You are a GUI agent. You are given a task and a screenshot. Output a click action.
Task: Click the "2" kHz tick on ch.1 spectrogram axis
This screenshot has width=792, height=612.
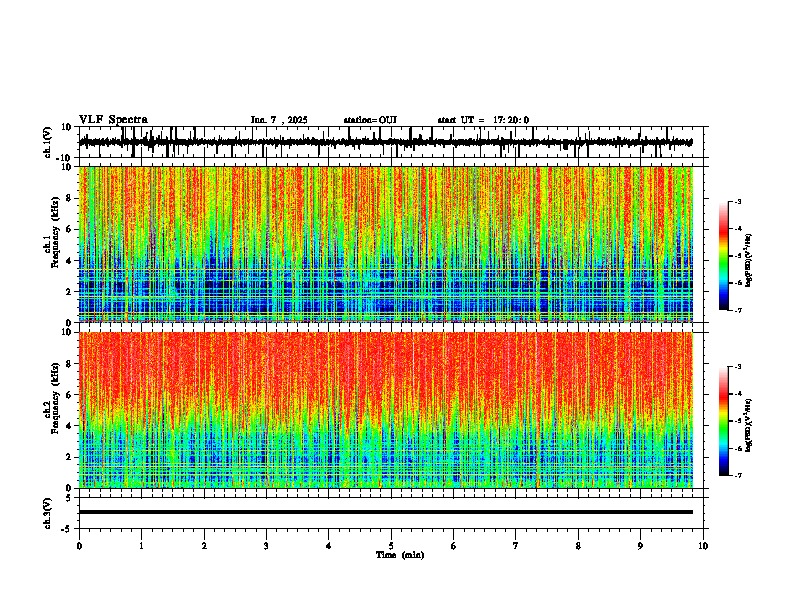point(70,292)
